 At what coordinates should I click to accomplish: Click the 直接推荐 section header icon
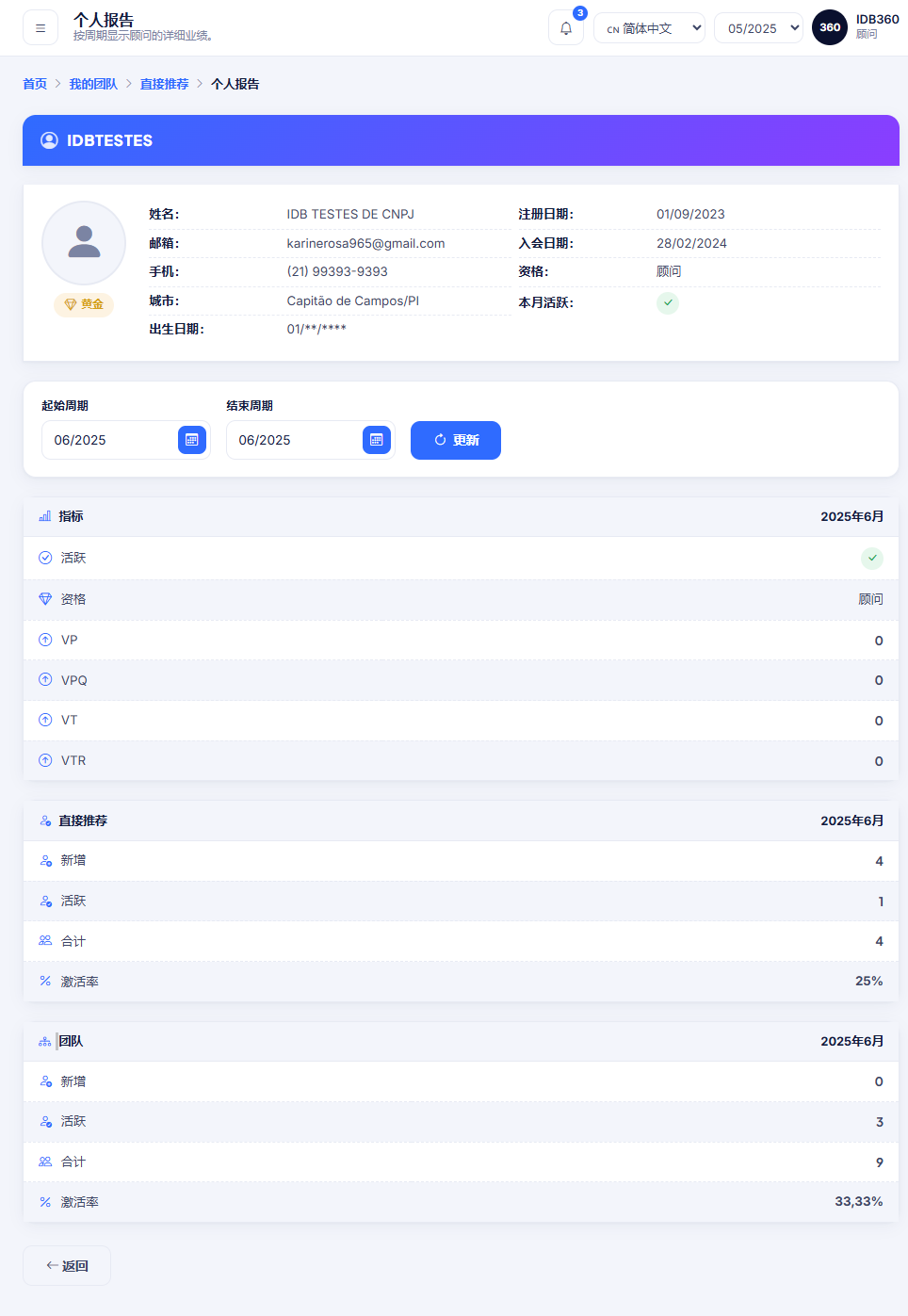click(45, 820)
